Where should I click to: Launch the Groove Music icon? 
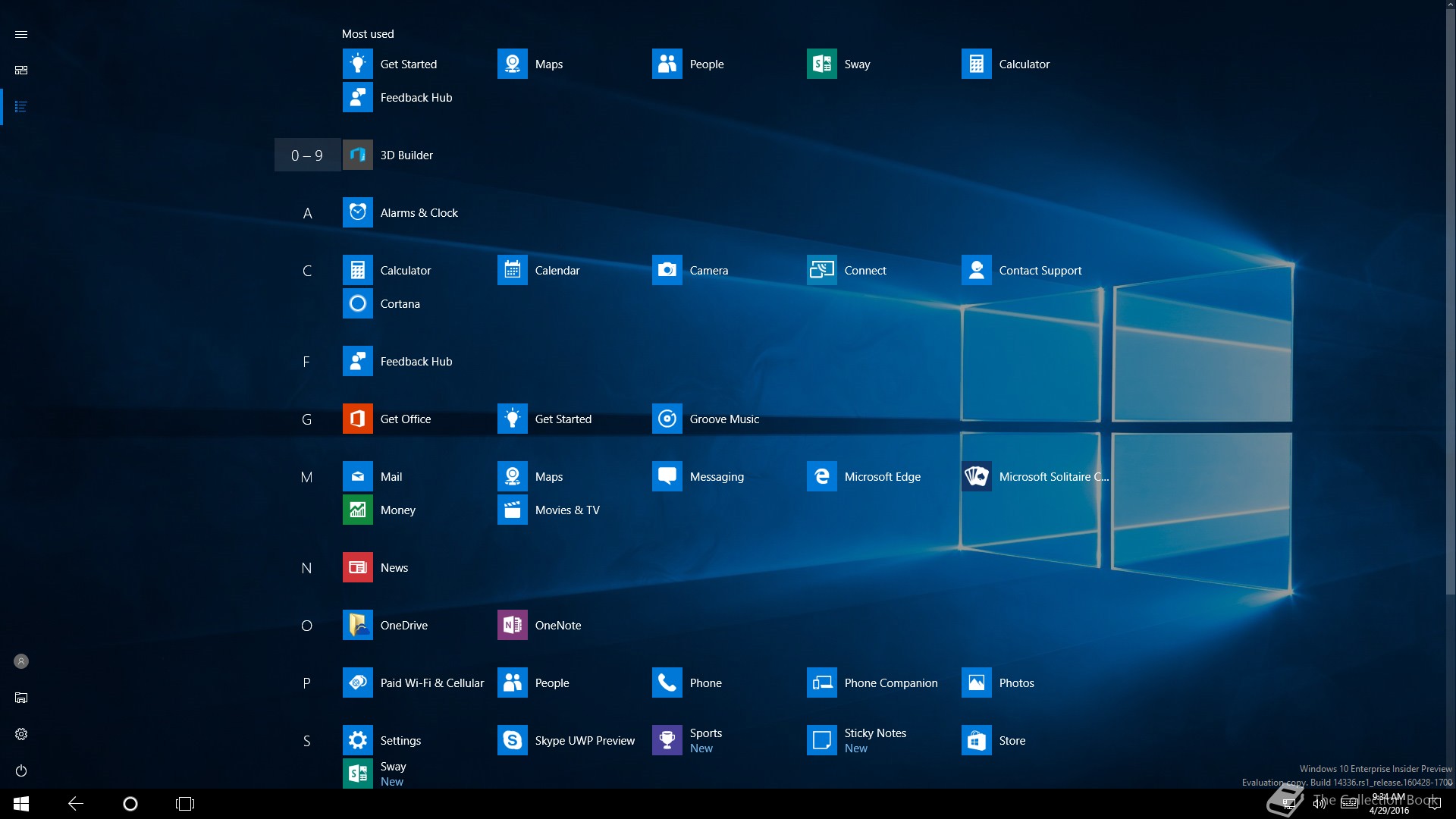667,419
